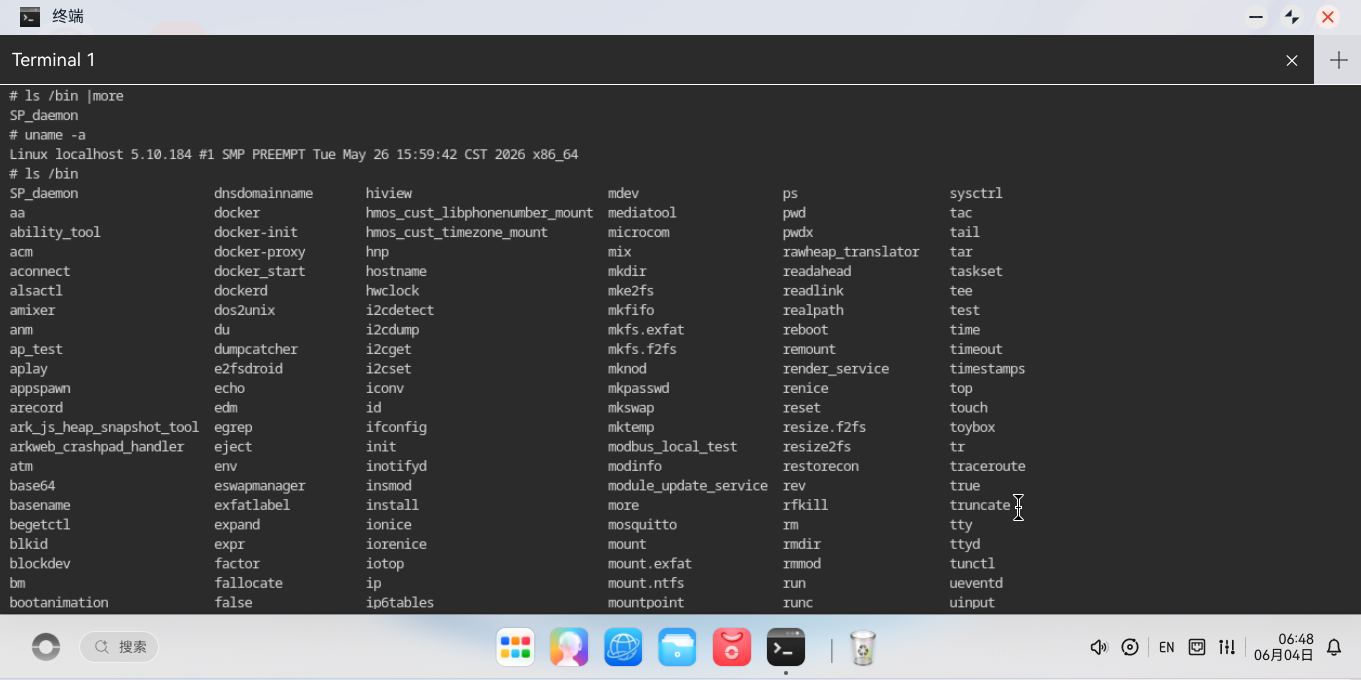Click the "bootanimation" entry

pos(59,603)
